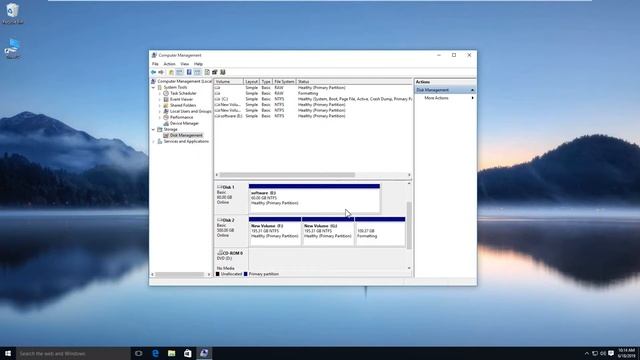Screen dimensions: 640x360
Task: Sort by the File System column header
Action: [284, 82]
